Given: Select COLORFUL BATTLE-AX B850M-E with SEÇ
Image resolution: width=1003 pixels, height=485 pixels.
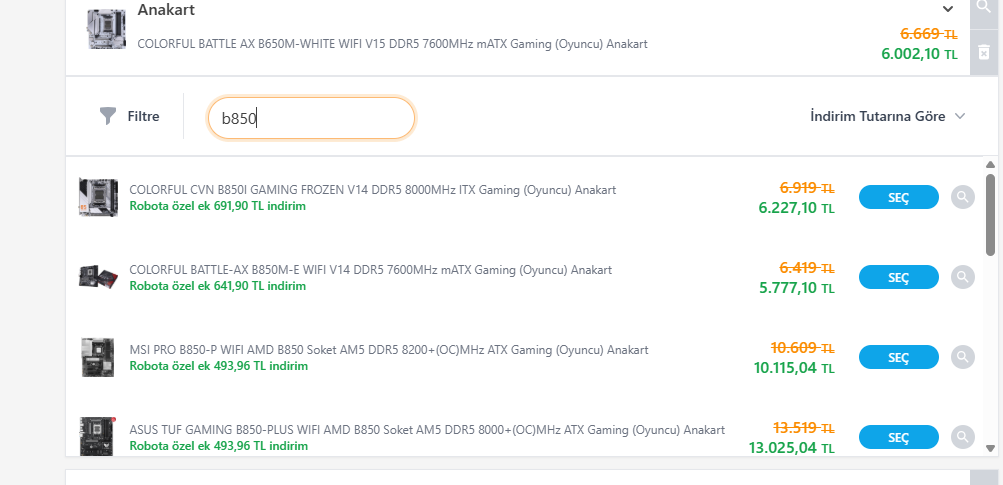Looking at the screenshot, I should click(899, 277).
